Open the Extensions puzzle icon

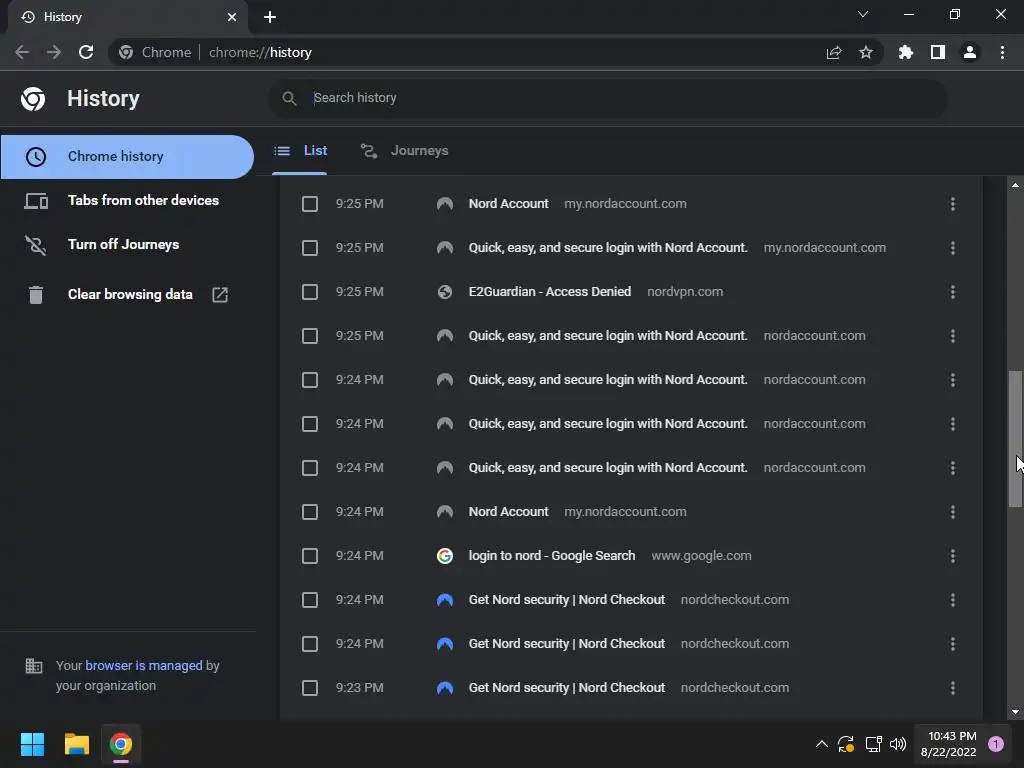(x=905, y=52)
